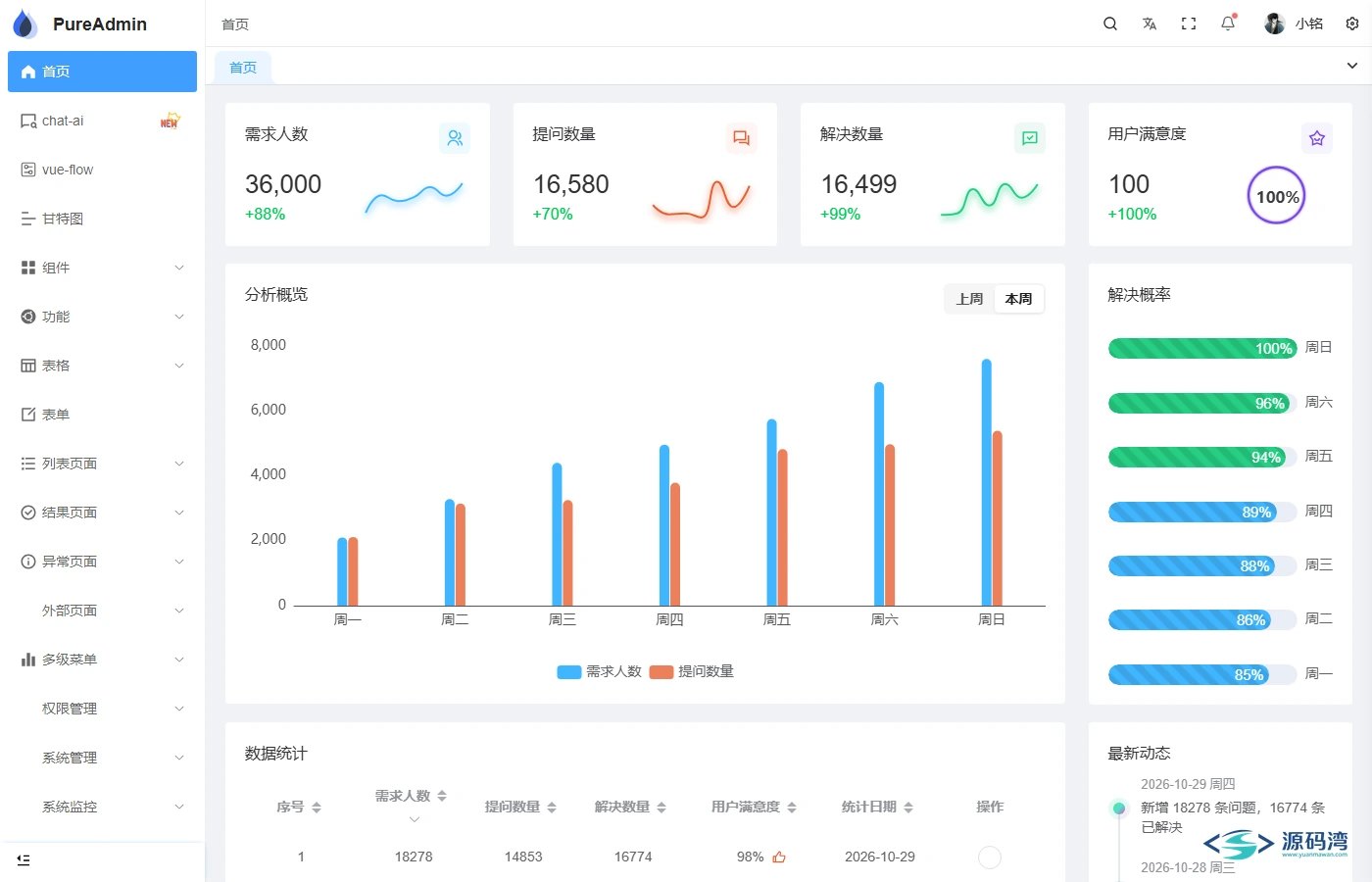Toggle fullscreen mode icon
The image size is (1372, 882).
click(1189, 24)
